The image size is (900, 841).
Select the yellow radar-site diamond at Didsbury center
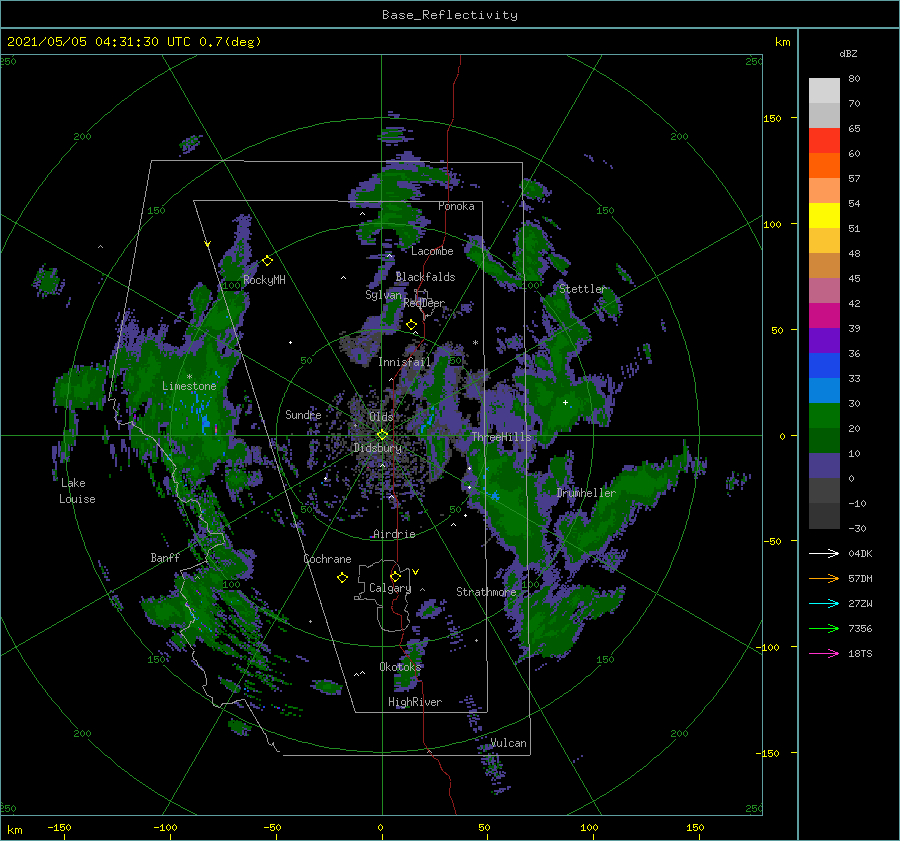click(382, 435)
